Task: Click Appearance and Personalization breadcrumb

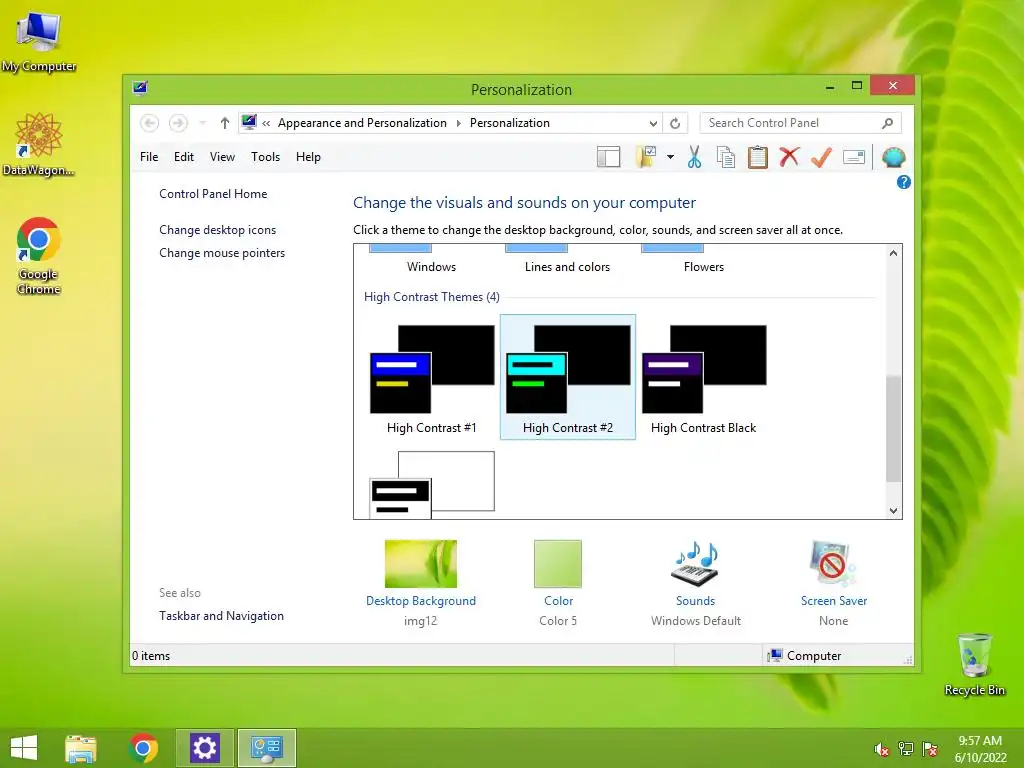Action: point(362,123)
